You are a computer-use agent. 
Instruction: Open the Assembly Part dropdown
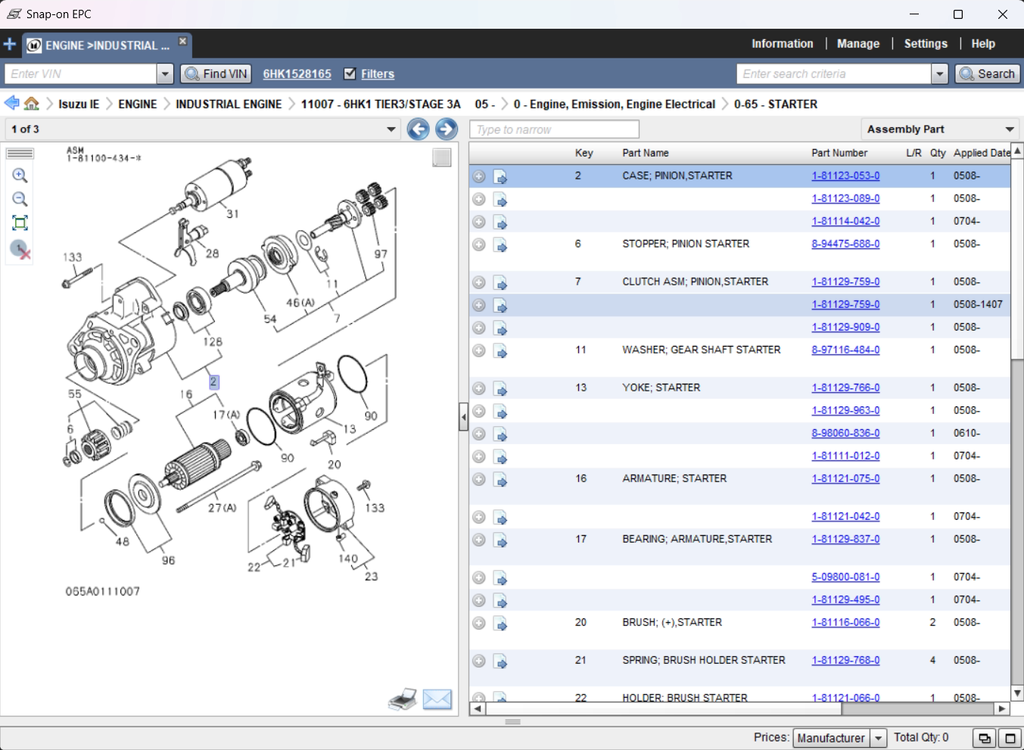pyautogui.click(x=1010, y=130)
